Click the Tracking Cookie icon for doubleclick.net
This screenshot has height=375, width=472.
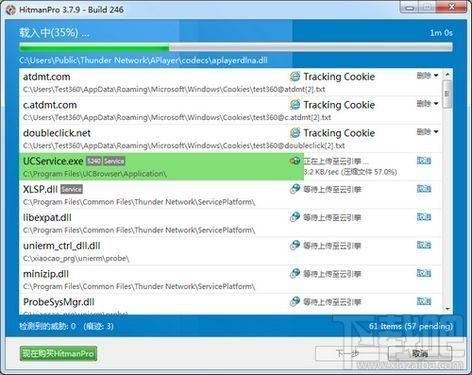coord(295,133)
